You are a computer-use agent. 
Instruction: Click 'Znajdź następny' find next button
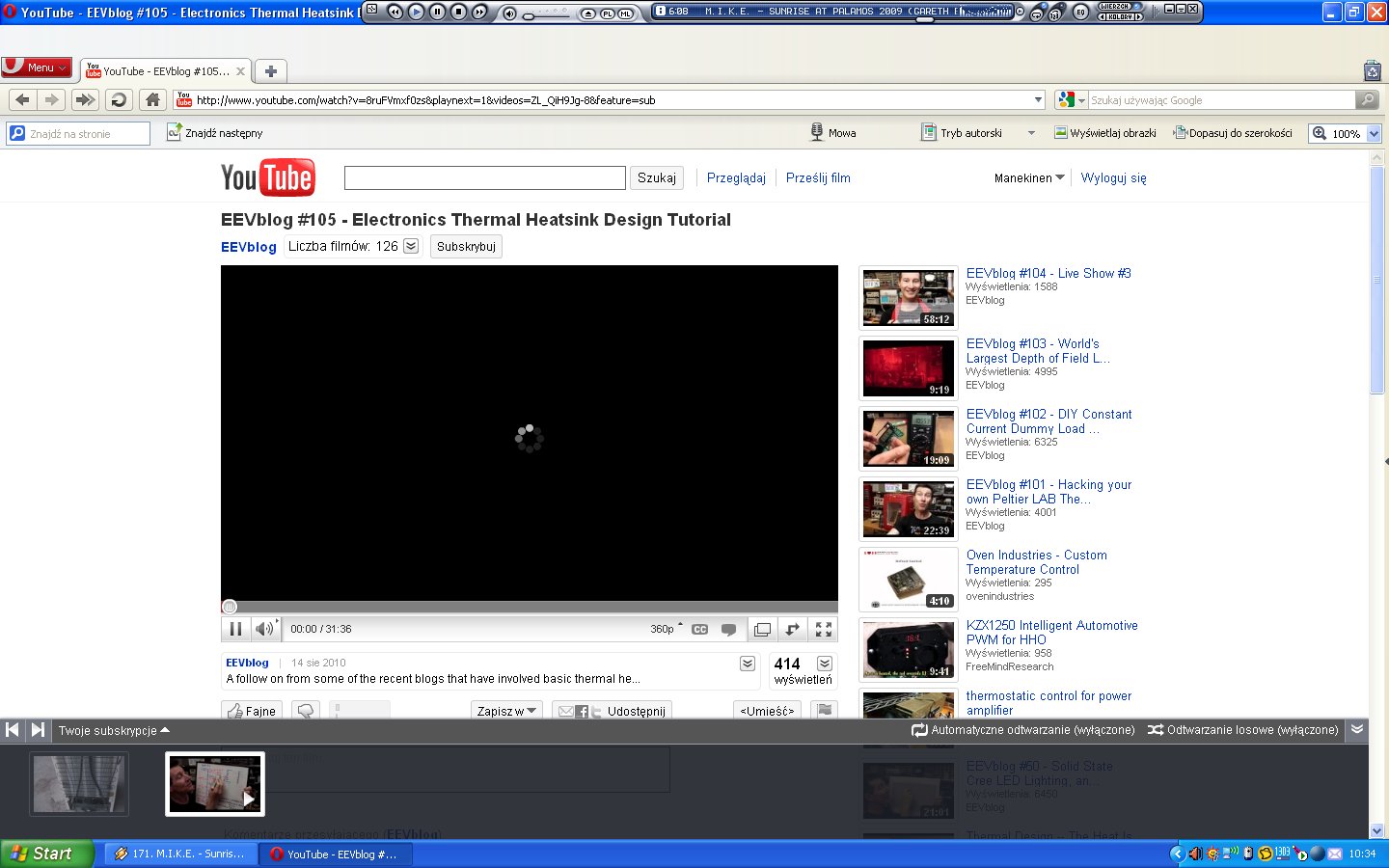(214, 133)
